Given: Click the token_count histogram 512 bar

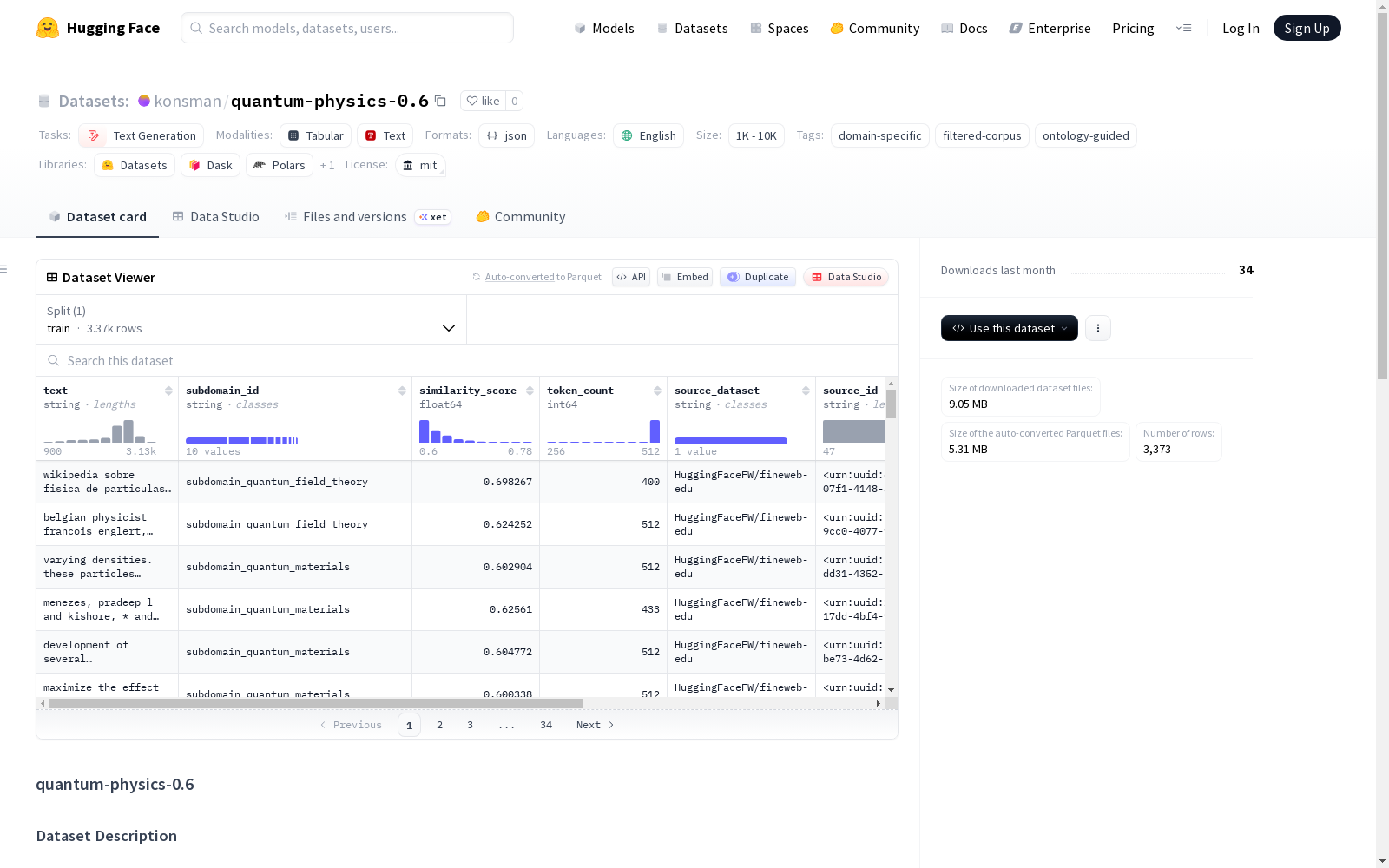Looking at the screenshot, I should [x=655, y=431].
